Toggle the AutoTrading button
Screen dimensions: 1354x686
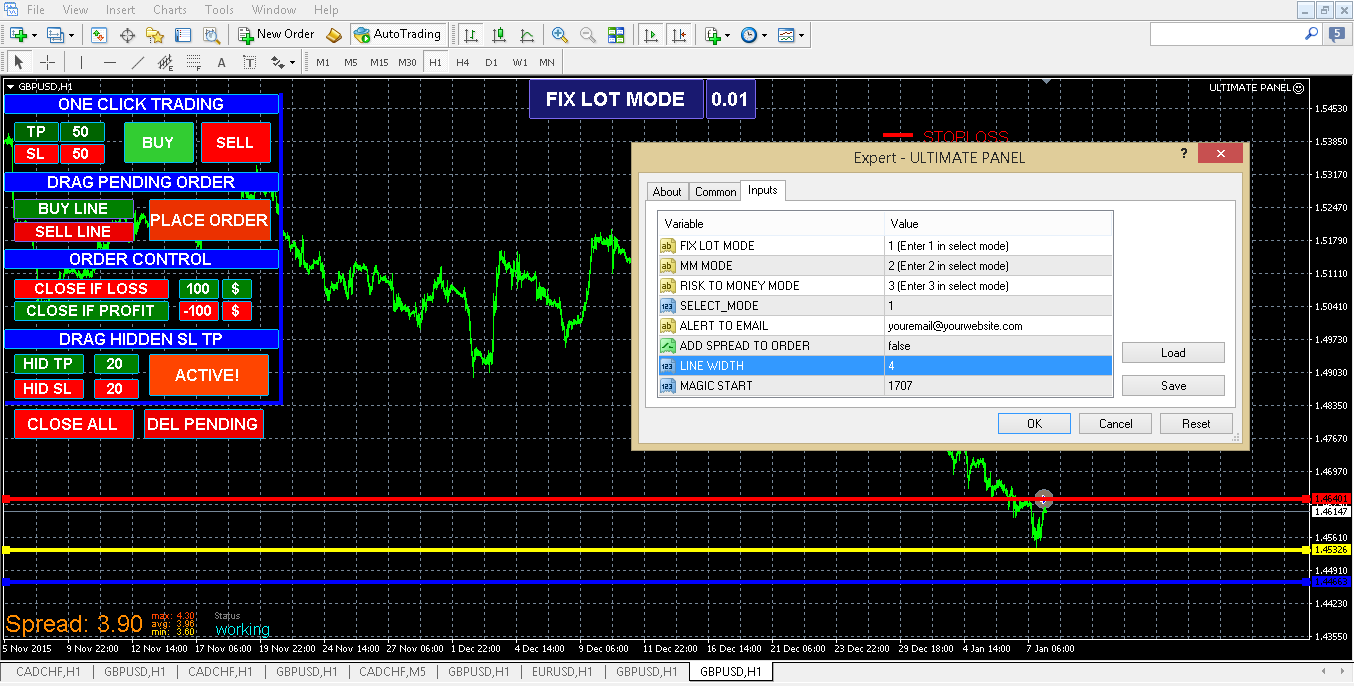pyautogui.click(x=398, y=35)
